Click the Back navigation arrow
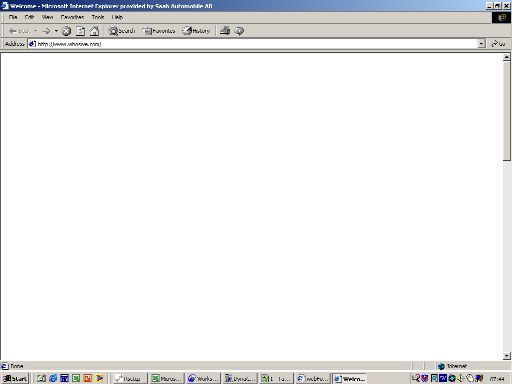 pyautogui.click(x=18, y=31)
